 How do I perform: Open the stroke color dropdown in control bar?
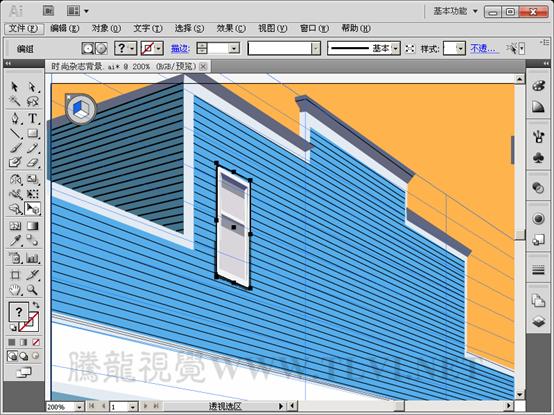coord(159,48)
